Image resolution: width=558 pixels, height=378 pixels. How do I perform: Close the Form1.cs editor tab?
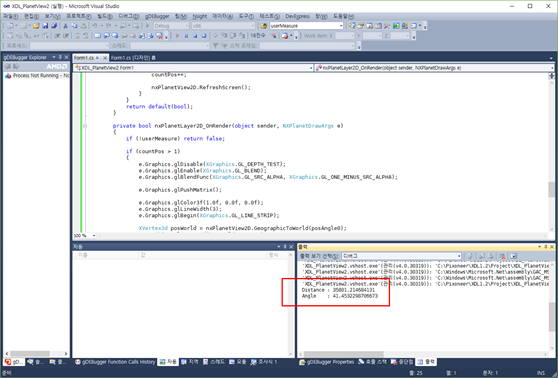click(105, 58)
